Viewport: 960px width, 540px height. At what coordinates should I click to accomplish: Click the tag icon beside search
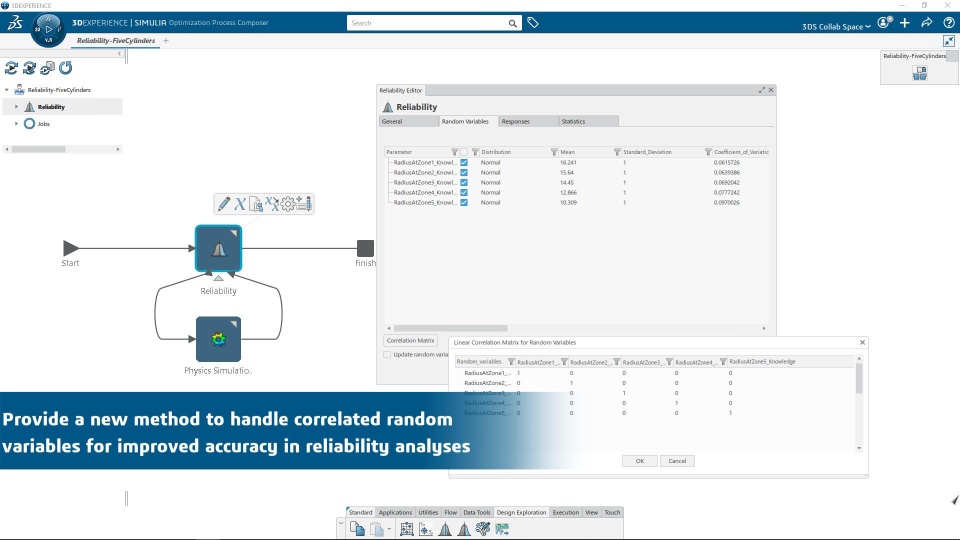pos(533,23)
